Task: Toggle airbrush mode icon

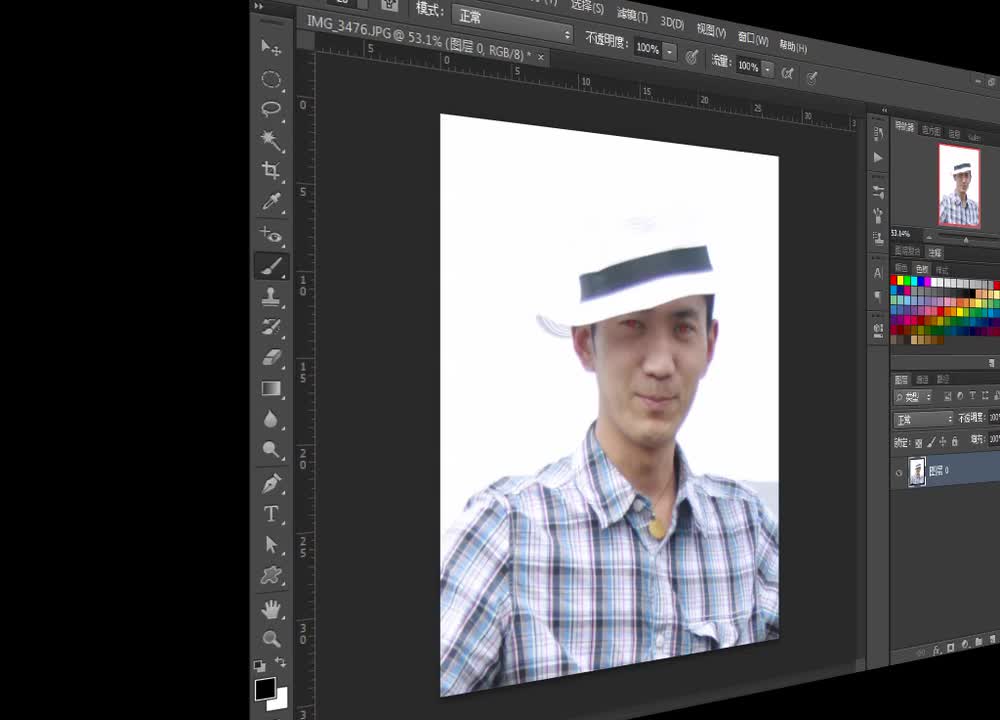Action: click(788, 73)
